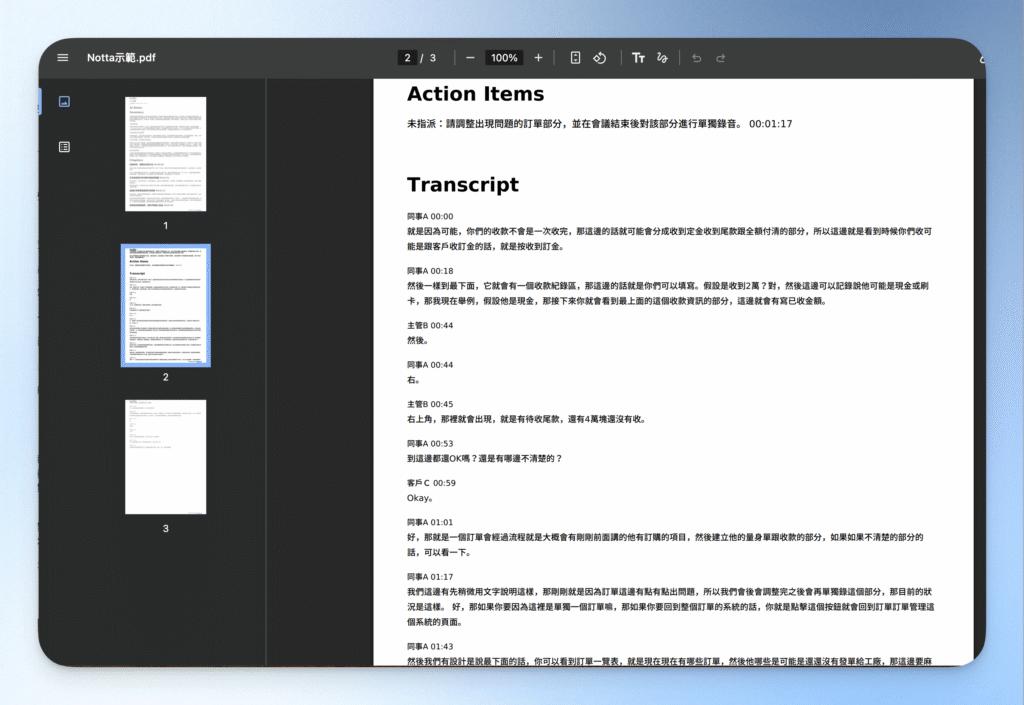Click the "同事A 00:53" speaker label
Viewport: 1024px width, 705px height.
pos(430,444)
